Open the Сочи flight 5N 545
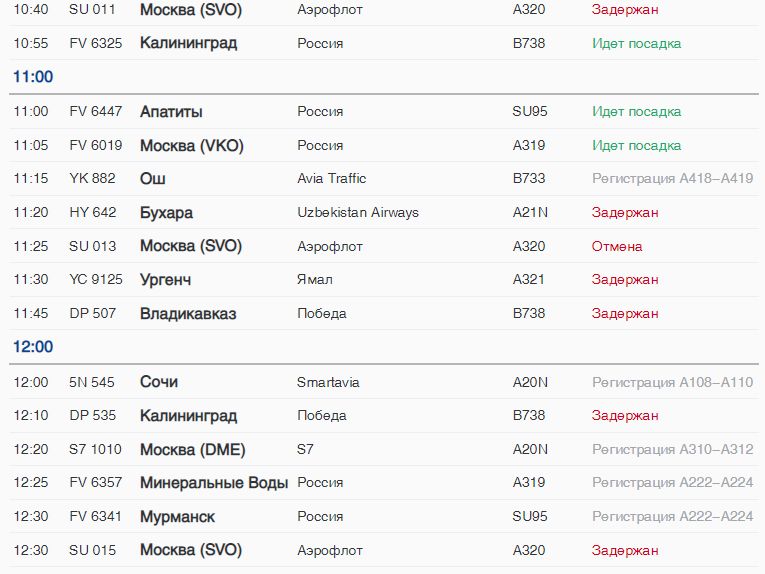The width and height of the screenshot is (765, 574). 159,382
